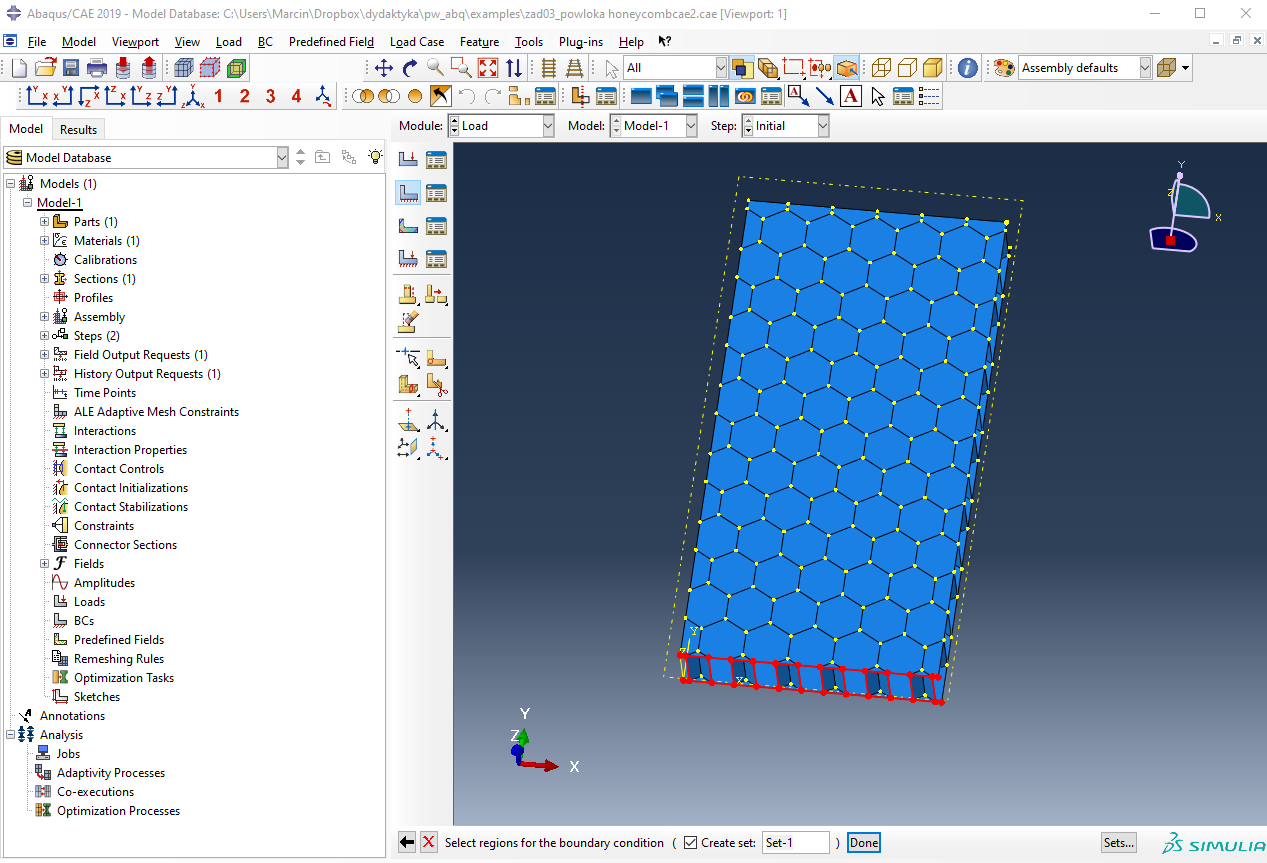Toggle the lightbulb filter in model tree
The width and height of the screenshot is (1267, 863).
click(375, 157)
